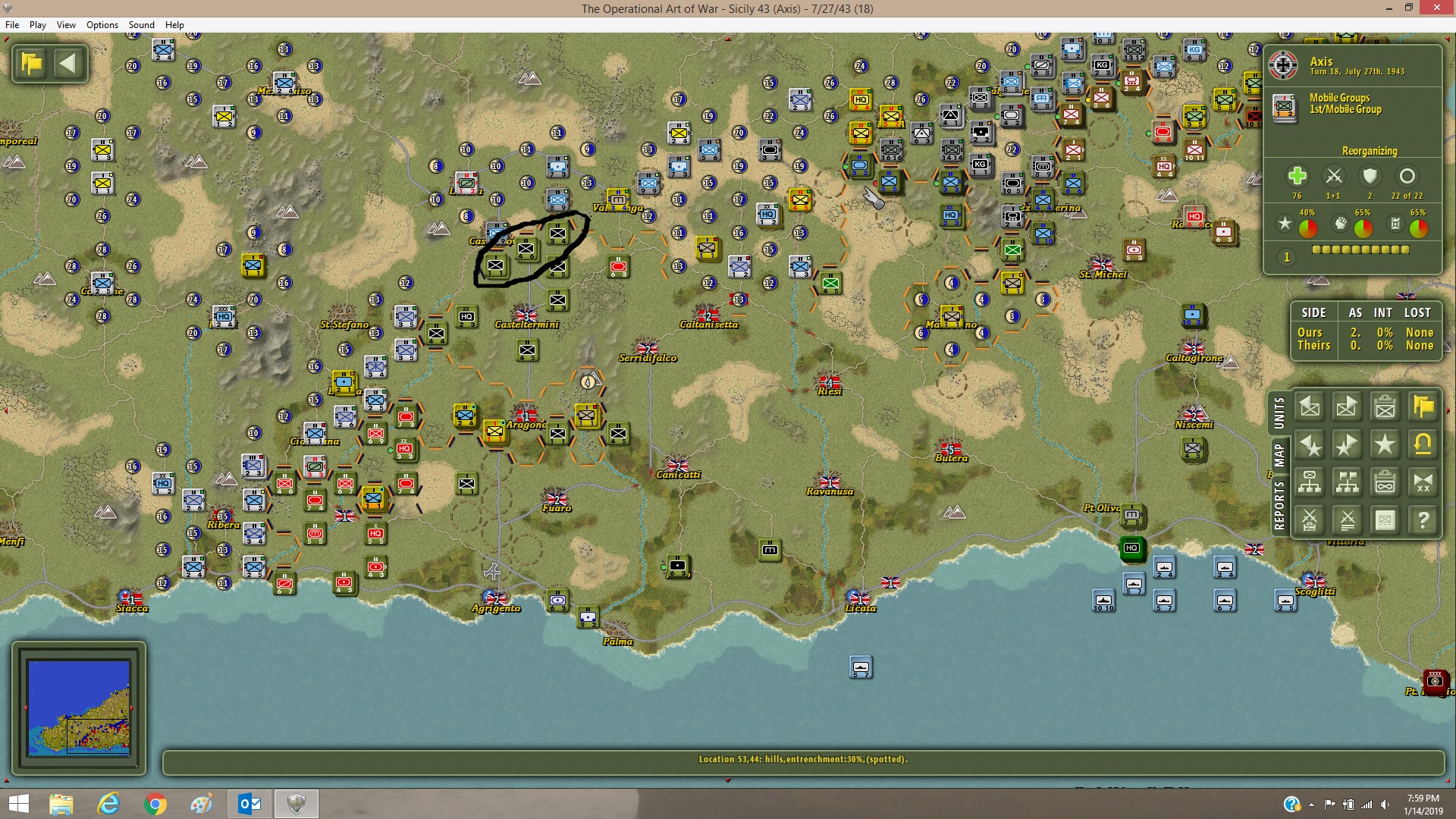The height and width of the screenshot is (819, 1456).
Task: Click the left arrow button beside the yellow flag
Action: [68, 63]
